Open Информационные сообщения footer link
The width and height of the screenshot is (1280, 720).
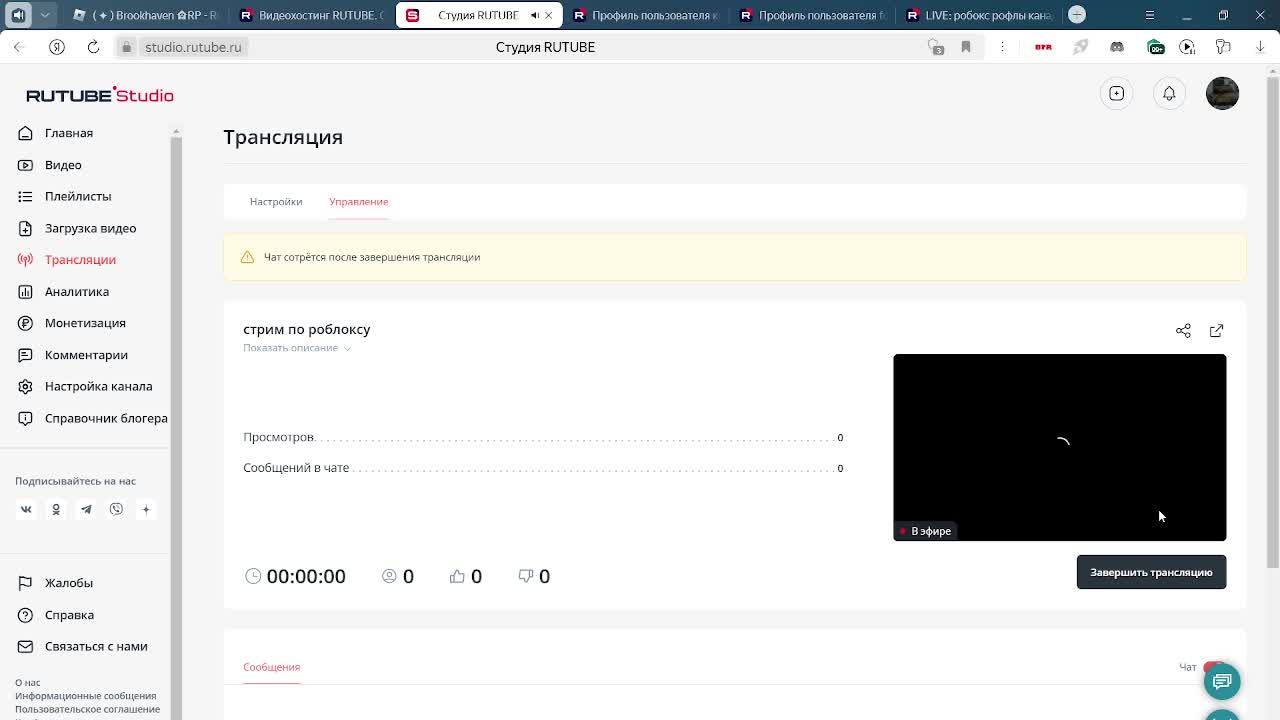click(86, 696)
